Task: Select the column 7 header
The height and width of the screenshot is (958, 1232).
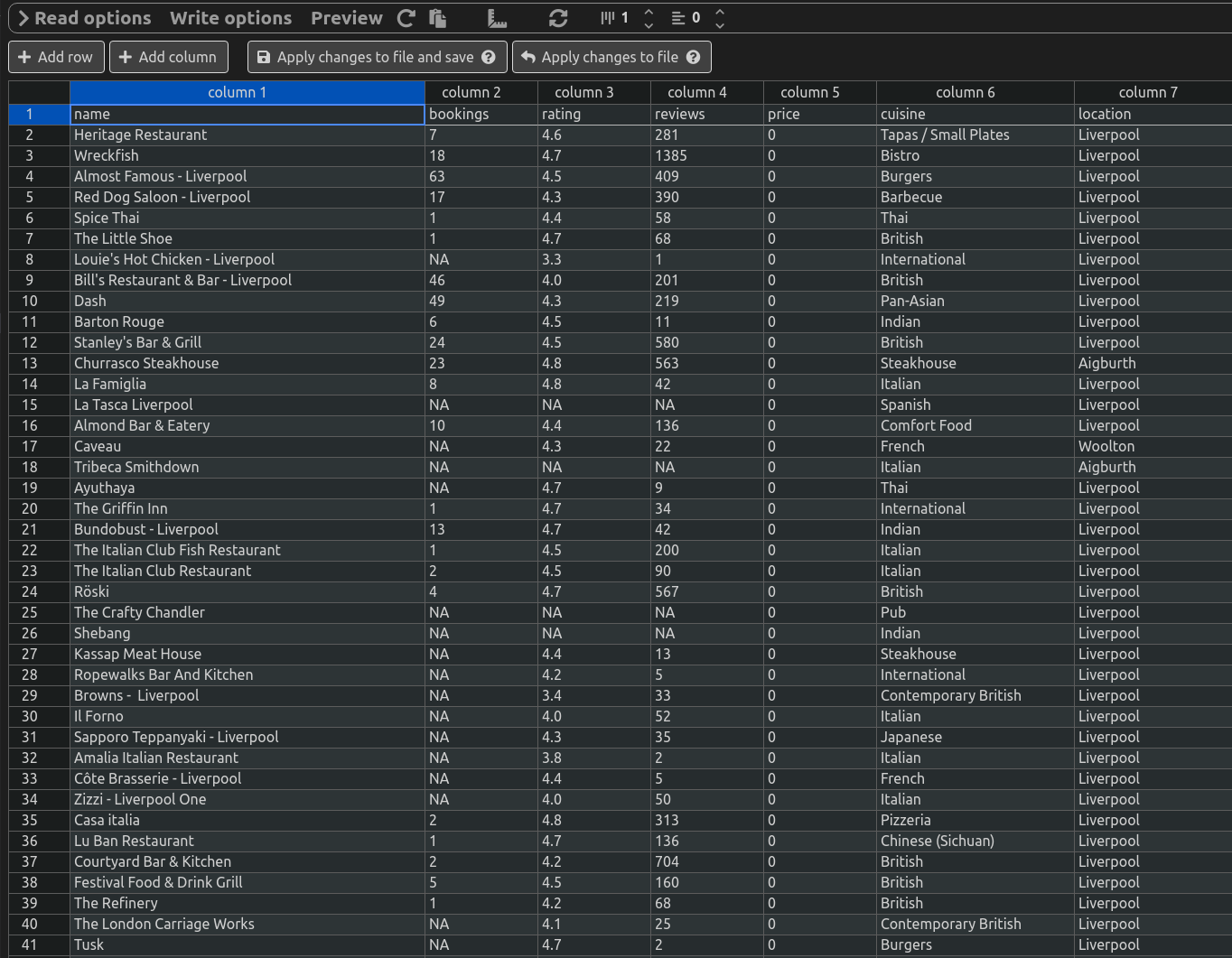Action: (1153, 92)
